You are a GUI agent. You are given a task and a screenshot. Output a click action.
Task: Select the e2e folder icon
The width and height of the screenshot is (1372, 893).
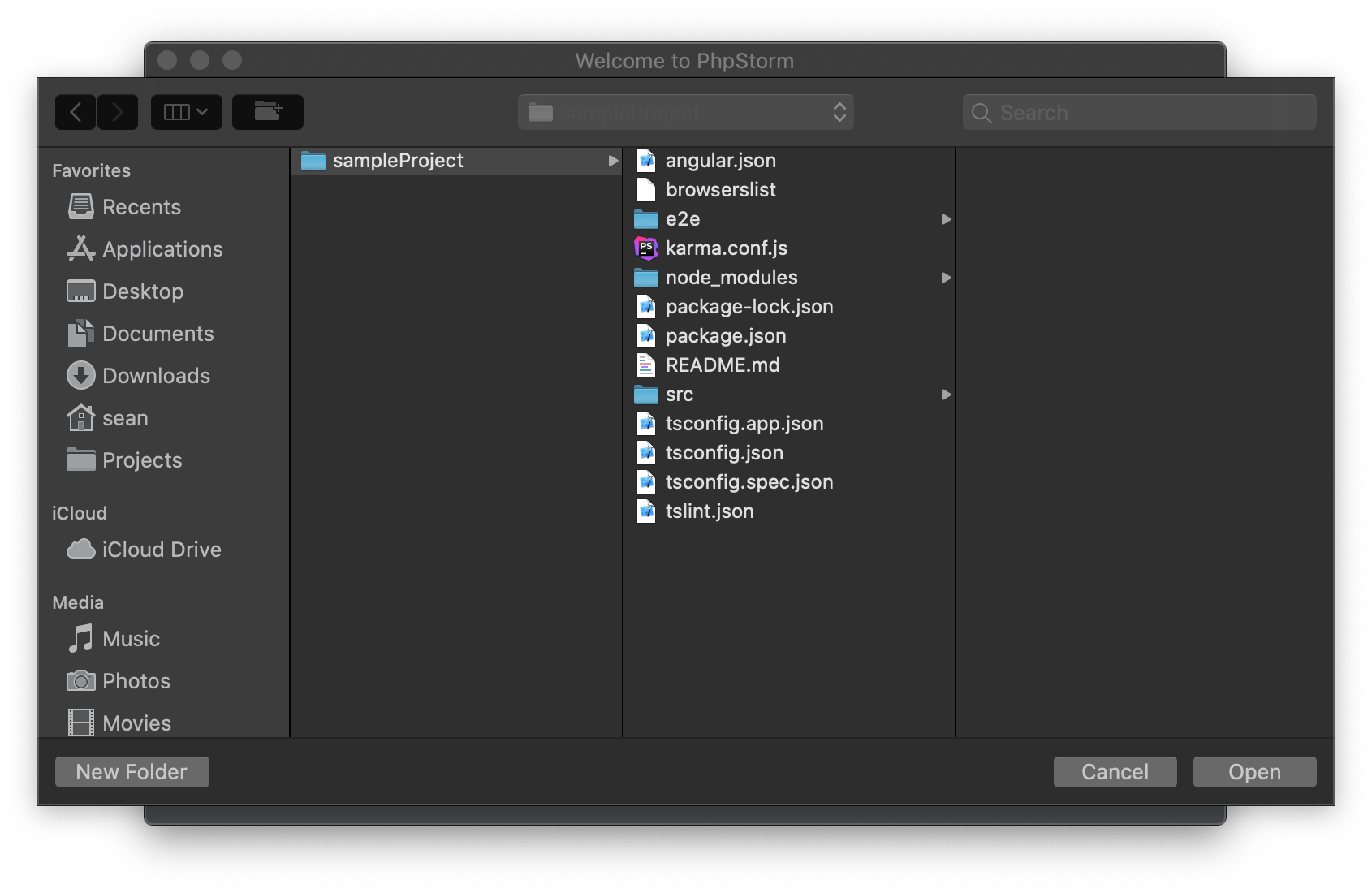pyautogui.click(x=646, y=219)
